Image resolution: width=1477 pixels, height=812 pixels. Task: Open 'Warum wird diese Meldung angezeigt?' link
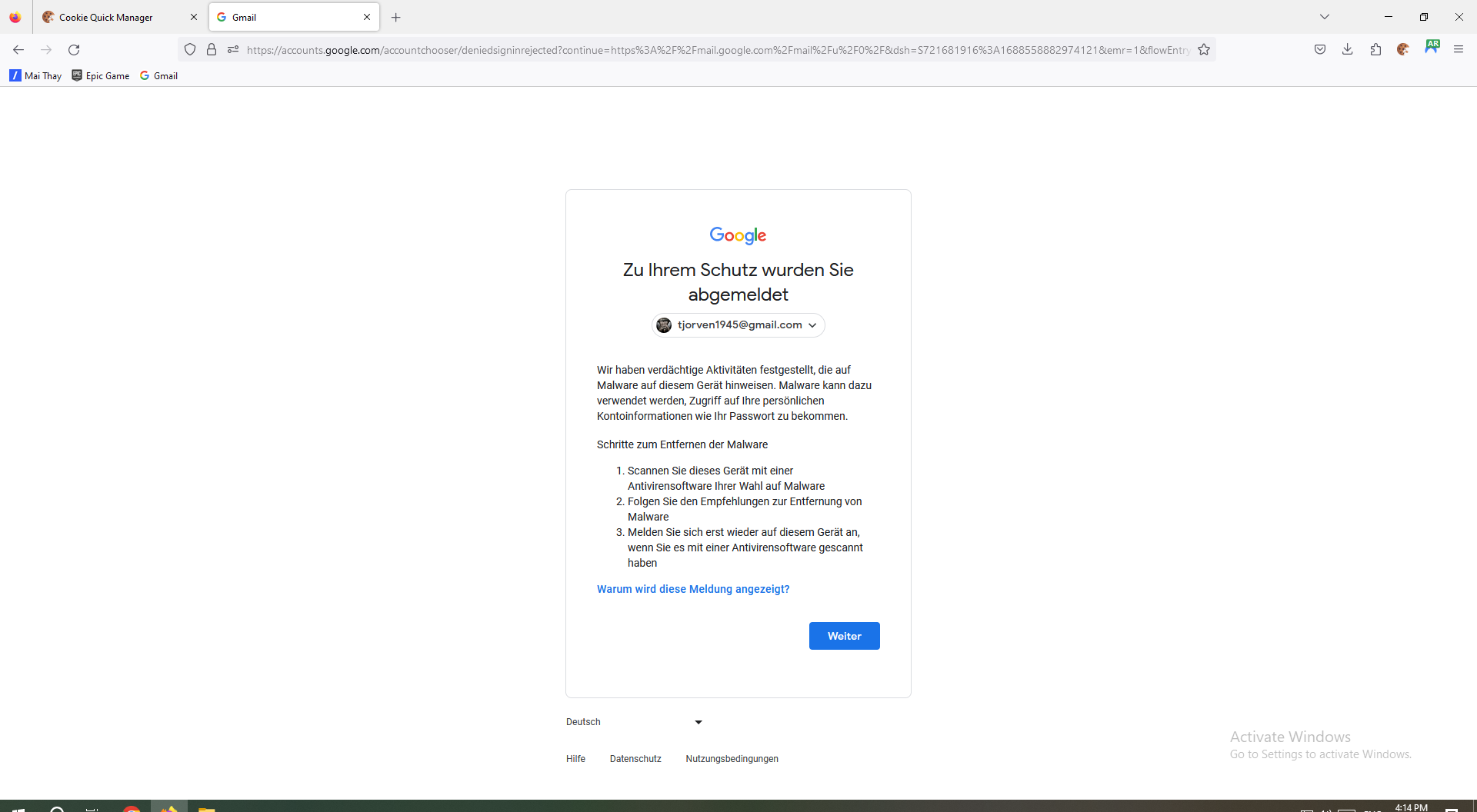[x=693, y=589]
